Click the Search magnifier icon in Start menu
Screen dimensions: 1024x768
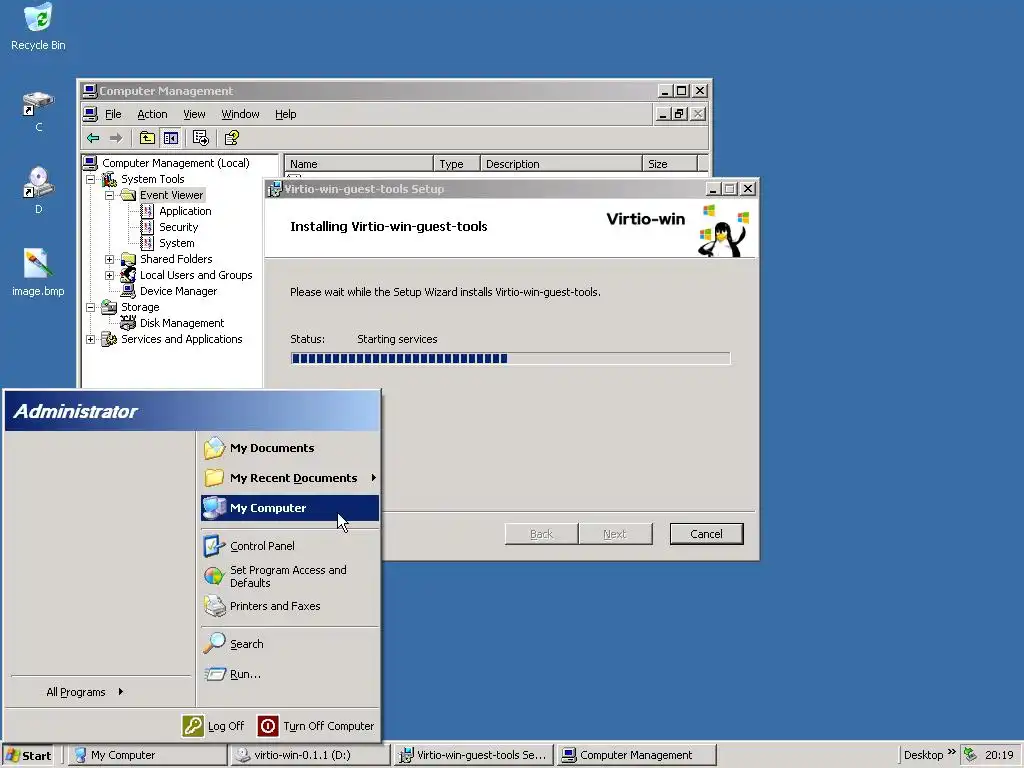pyautogui.click(x=214, y=644)
